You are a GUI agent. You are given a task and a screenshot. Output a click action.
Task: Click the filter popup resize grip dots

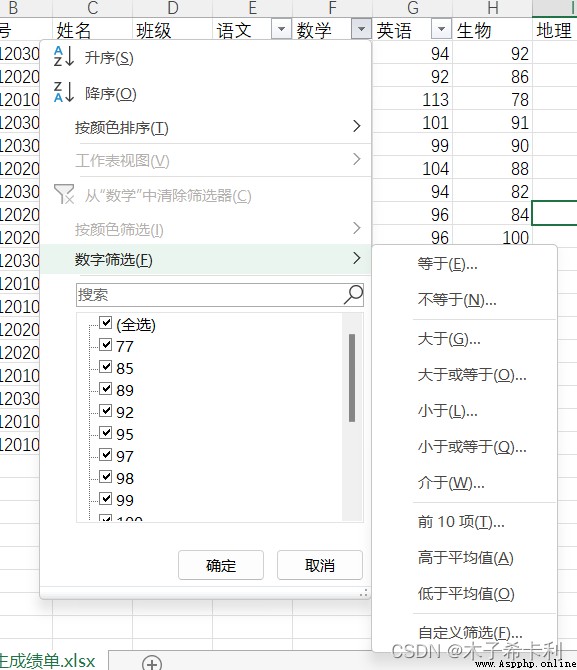363,593
